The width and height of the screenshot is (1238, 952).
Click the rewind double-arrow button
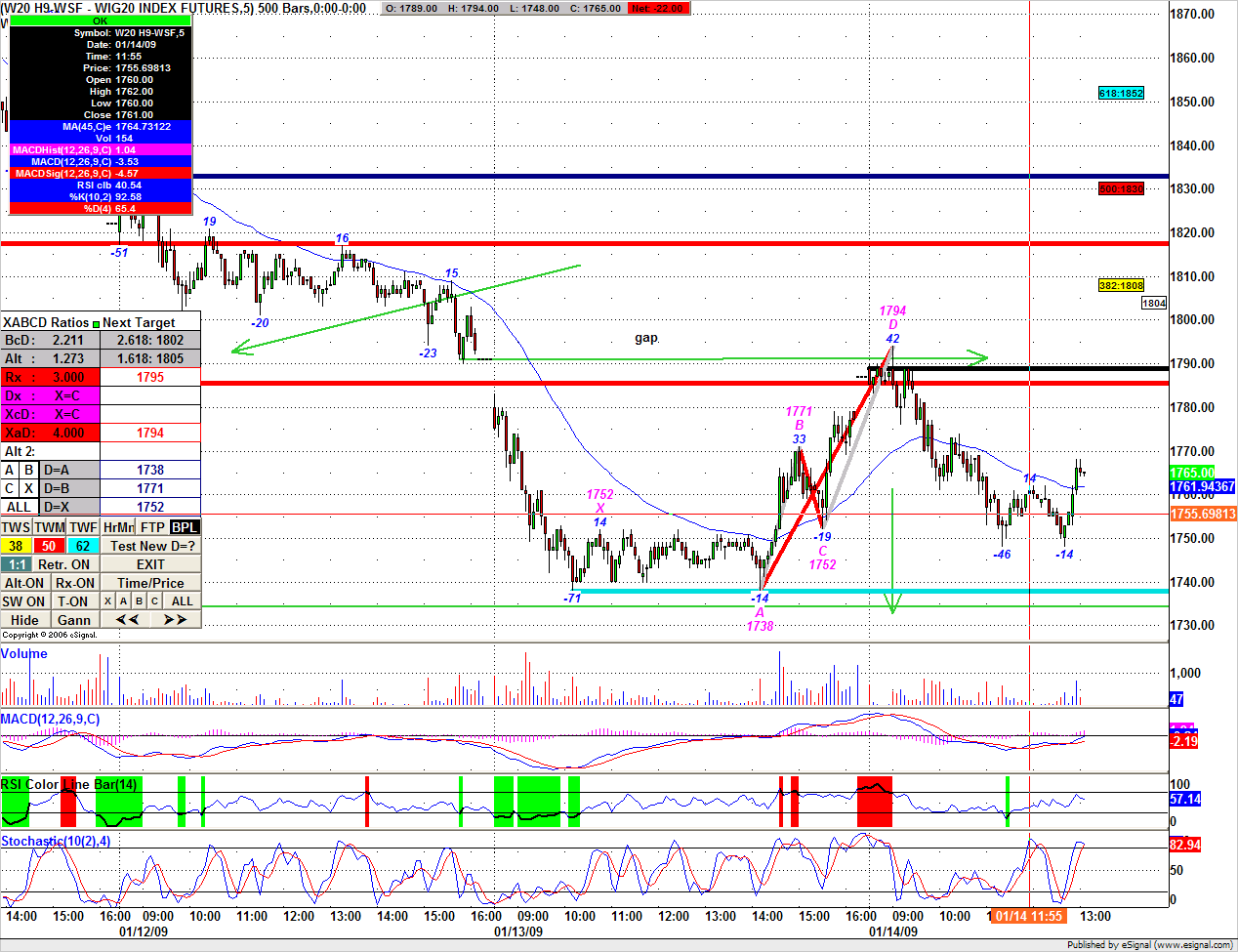(x=127, y=620)
